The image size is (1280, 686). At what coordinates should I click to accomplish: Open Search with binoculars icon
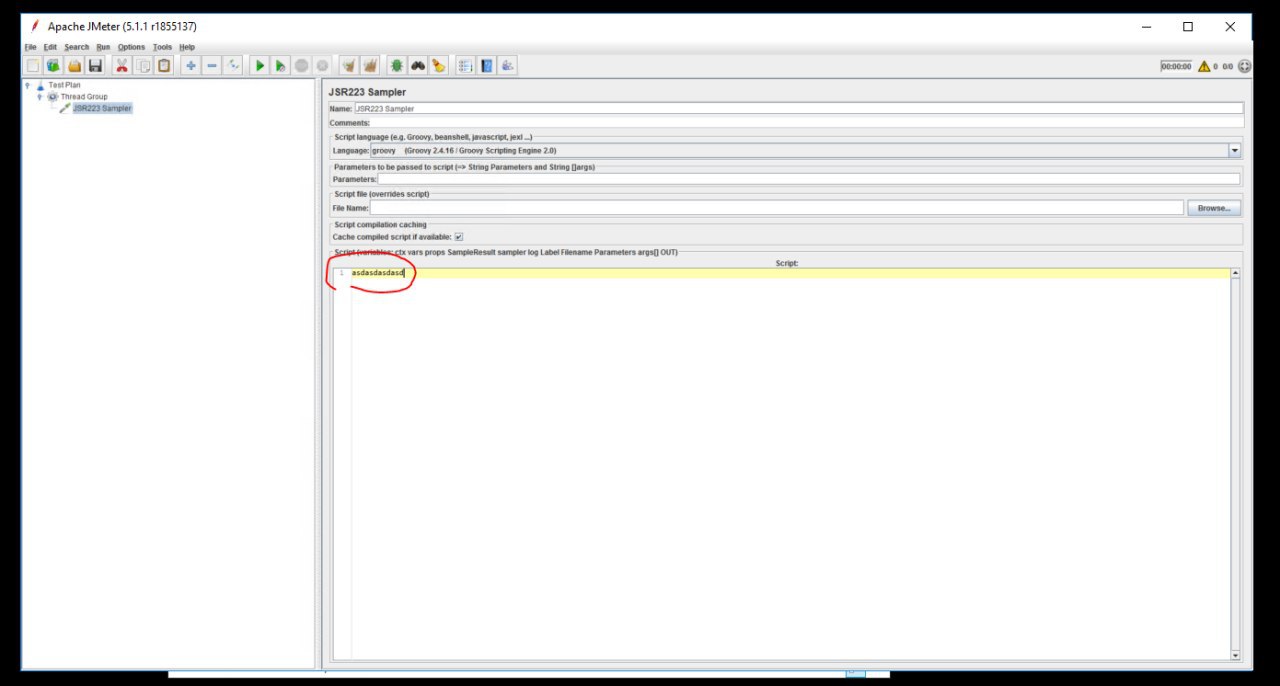tap(418, 66)
